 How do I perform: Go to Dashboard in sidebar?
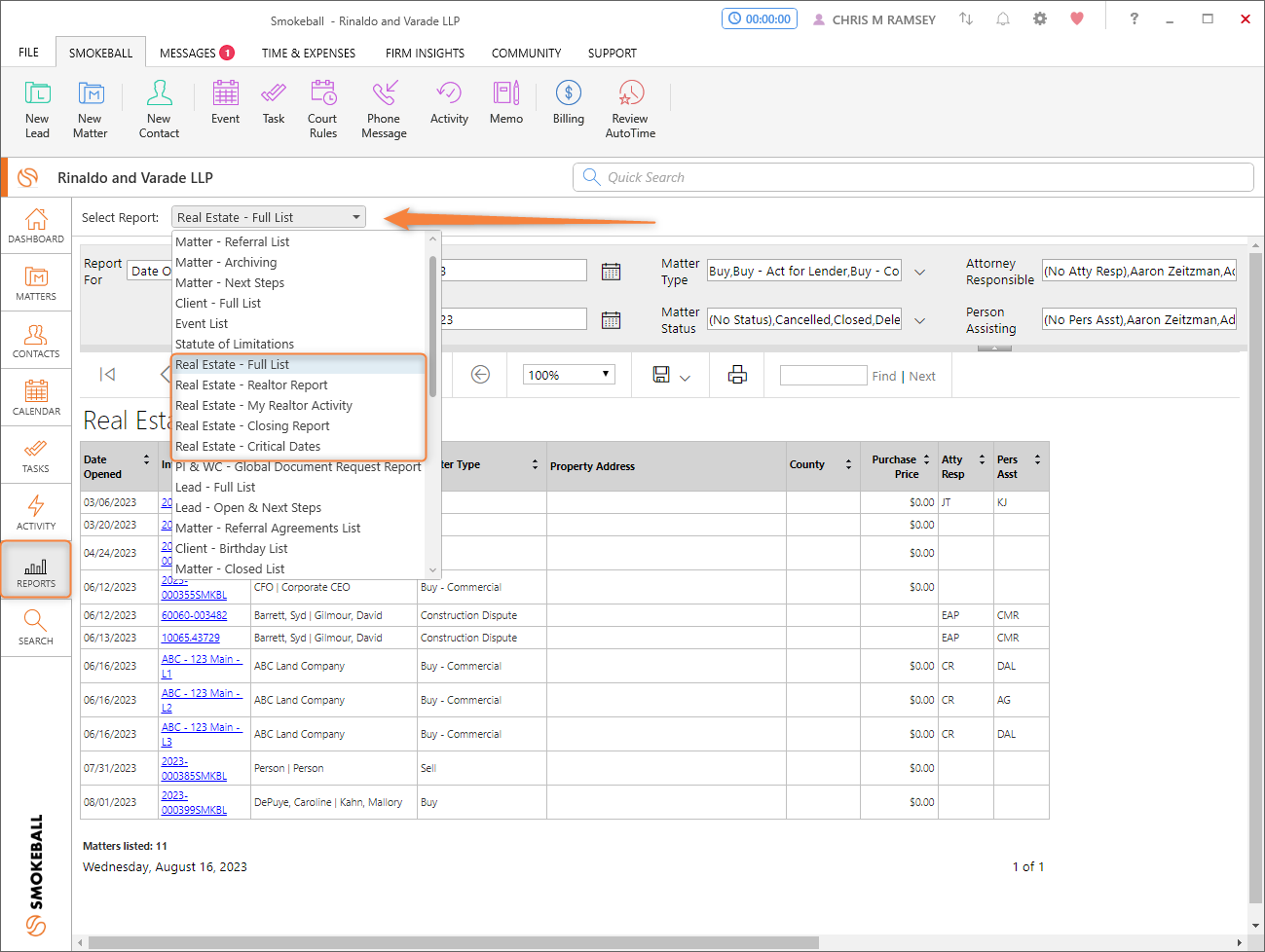tap(36, 226)
